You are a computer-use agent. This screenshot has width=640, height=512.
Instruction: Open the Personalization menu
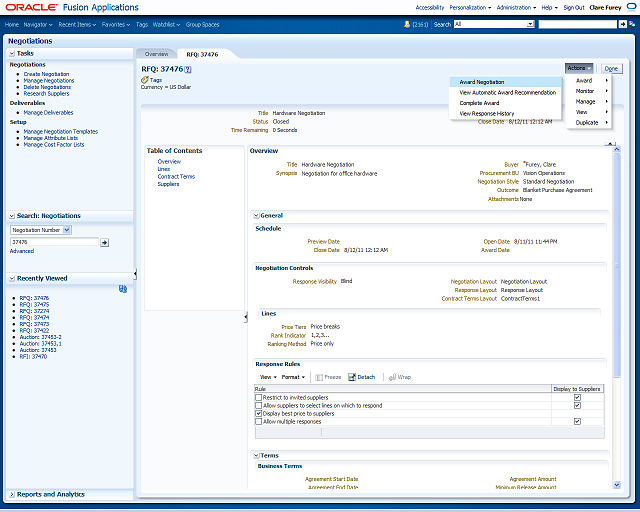pyautogui.click(x=470, y=8)
